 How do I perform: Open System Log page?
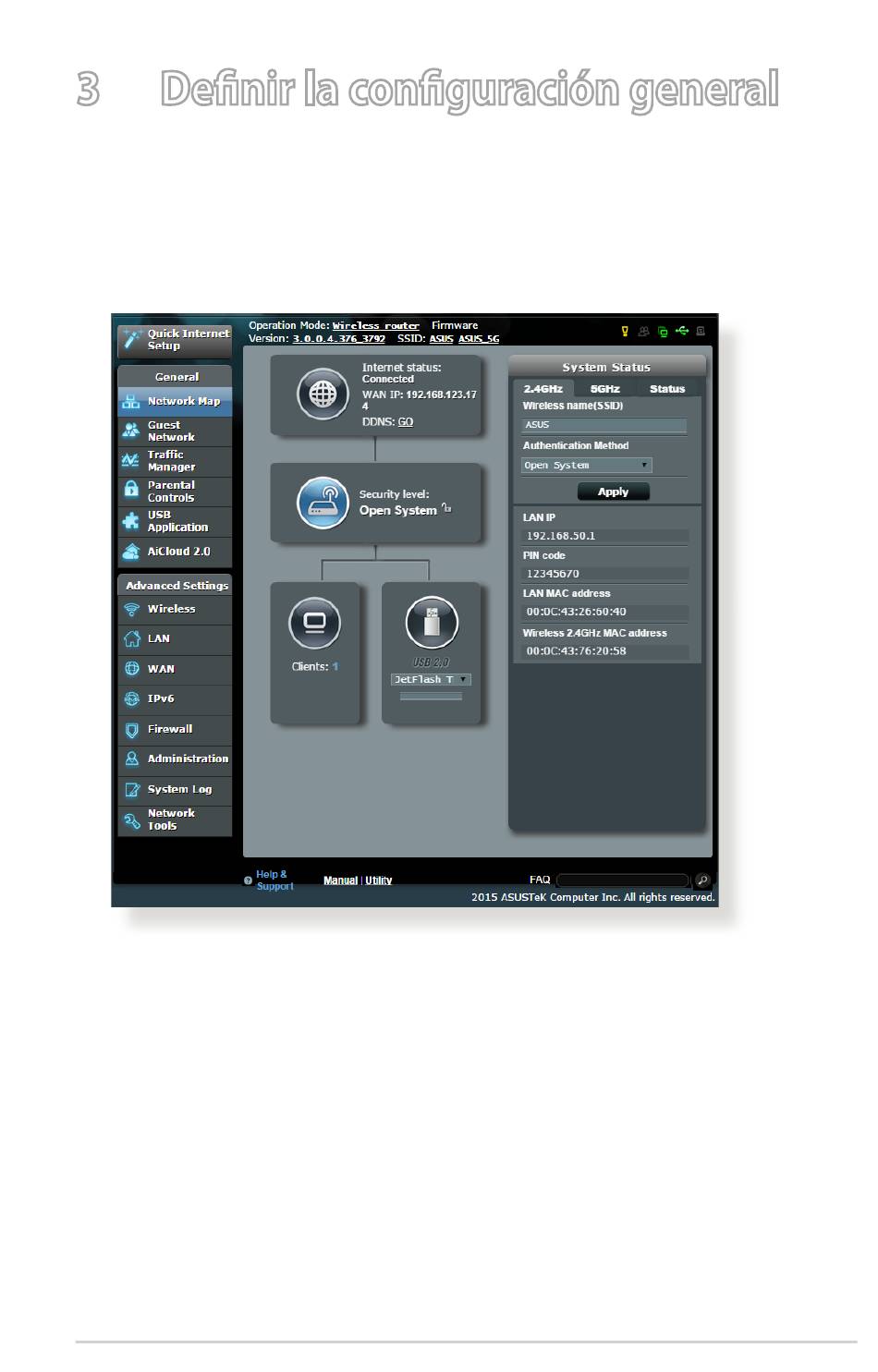click(175, 790)
